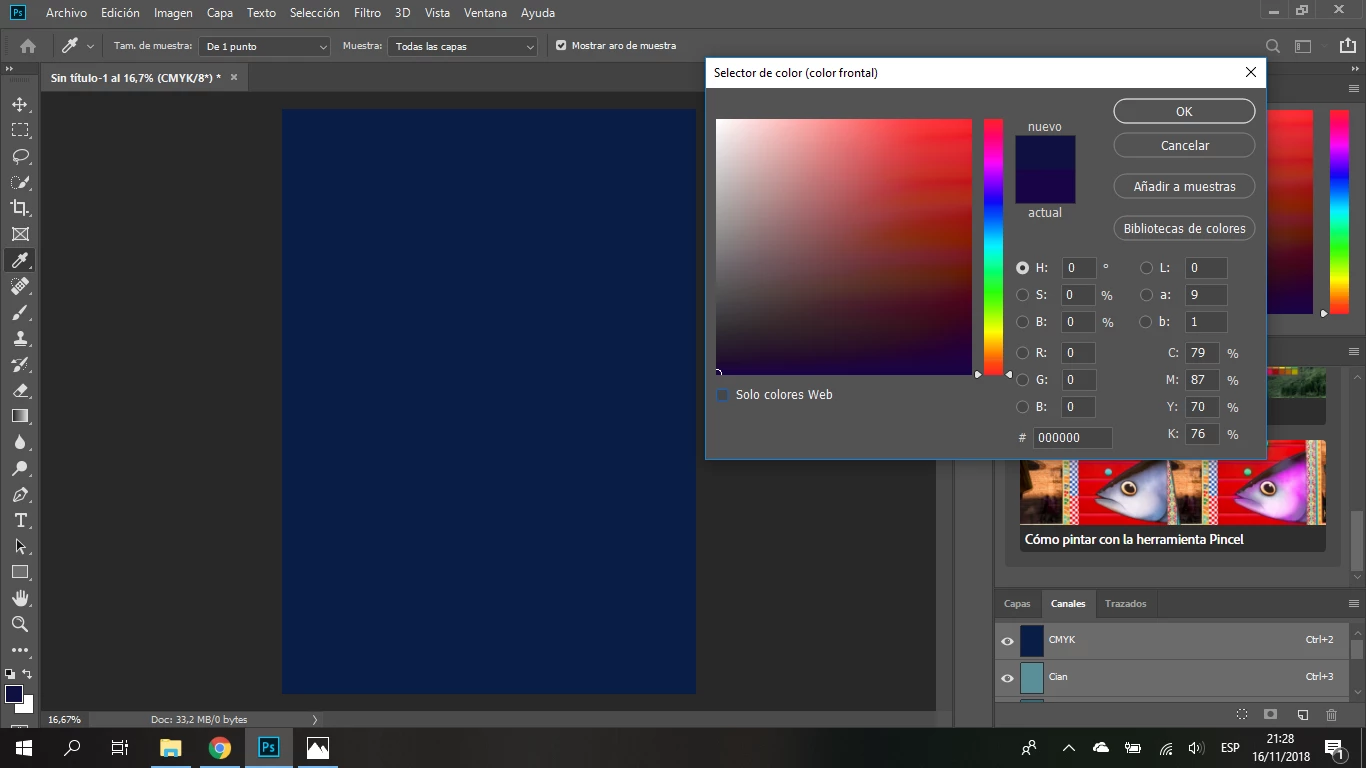This screenshot has height=768, width=1366.
Task: Click the actual color swatch in dialog
Action: [x=1045, y=187]
